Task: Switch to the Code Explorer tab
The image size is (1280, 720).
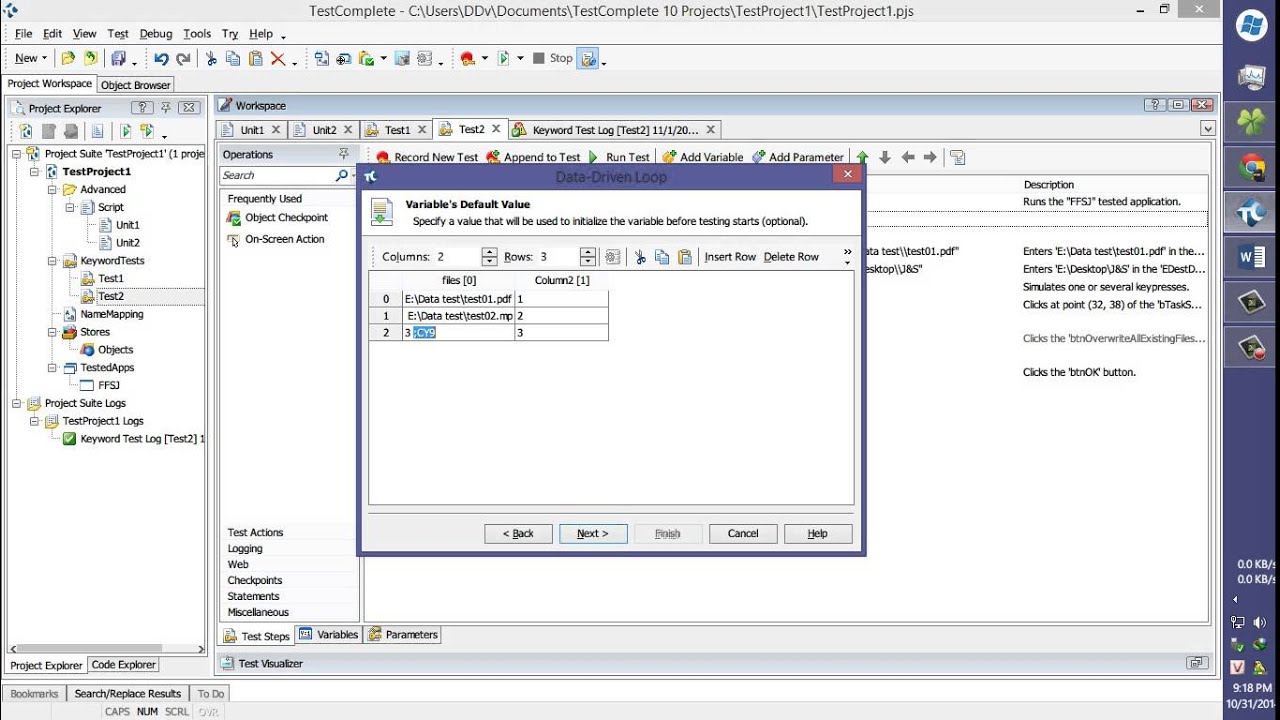Action: (123, 665)
